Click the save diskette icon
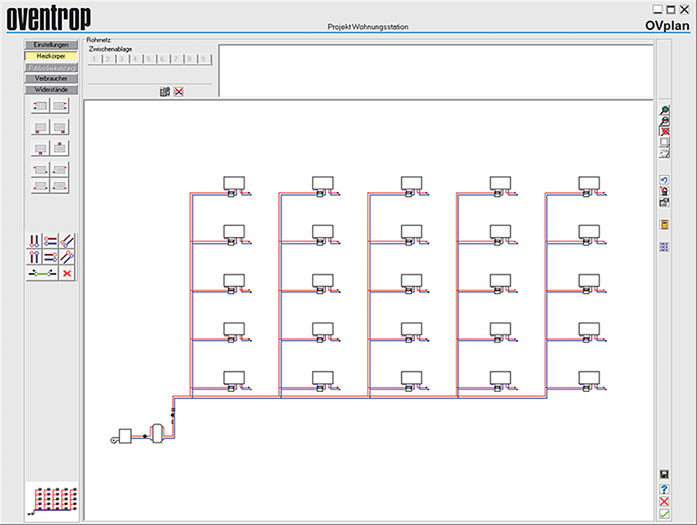The height and width of the screenshot is (525, 697). pos(665,474)
